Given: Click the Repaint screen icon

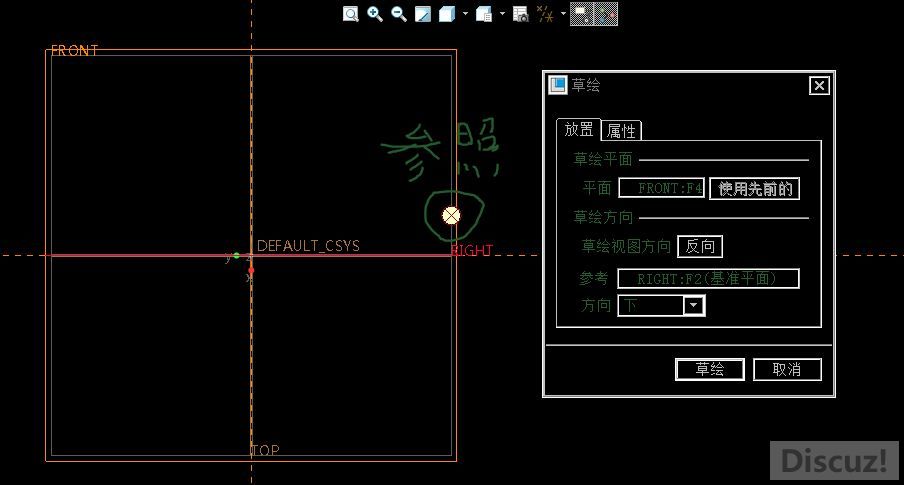Looking at the screenshot, I should coord(423,14).
